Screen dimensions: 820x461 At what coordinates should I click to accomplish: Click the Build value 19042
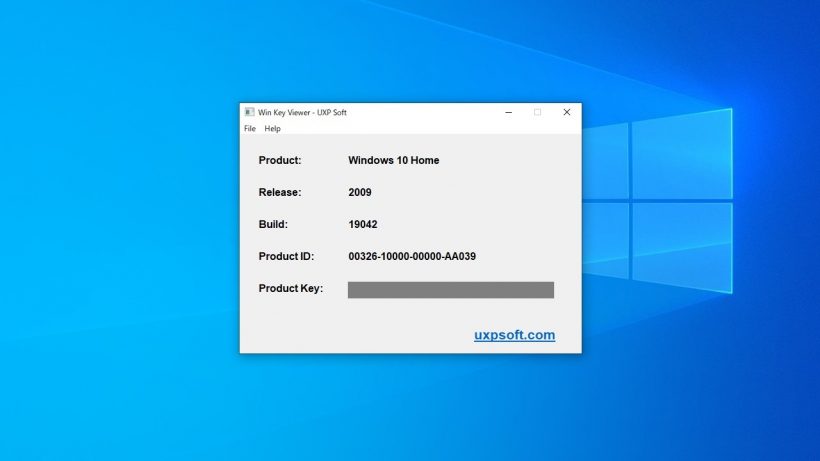[363, 224]
